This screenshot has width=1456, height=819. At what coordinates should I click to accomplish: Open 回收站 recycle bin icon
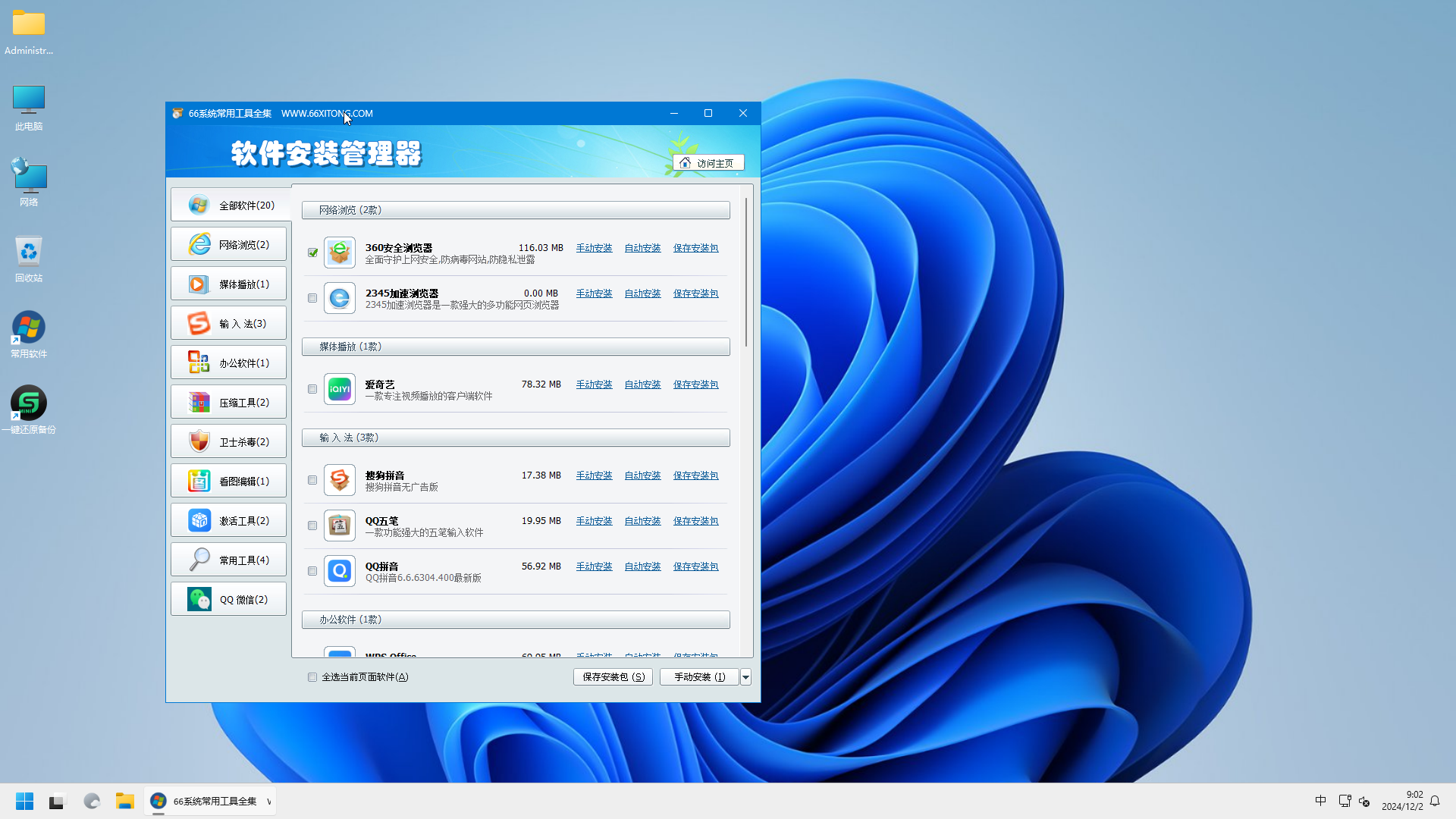pyautogui.click(x=29, y=259)
